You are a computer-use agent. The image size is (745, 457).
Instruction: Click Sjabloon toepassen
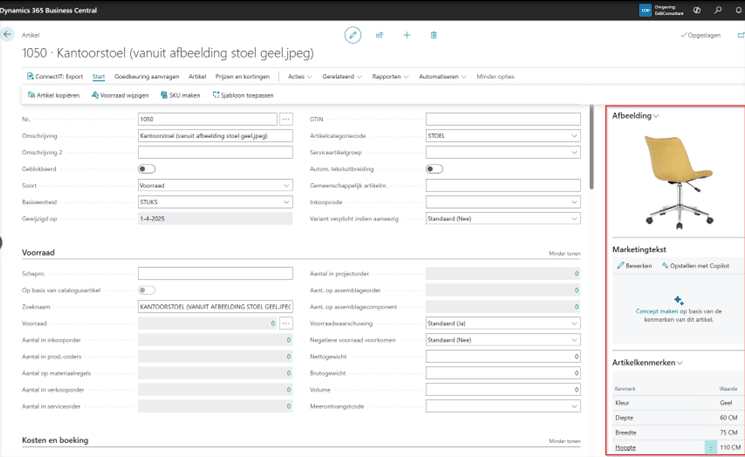coord(243,95)
